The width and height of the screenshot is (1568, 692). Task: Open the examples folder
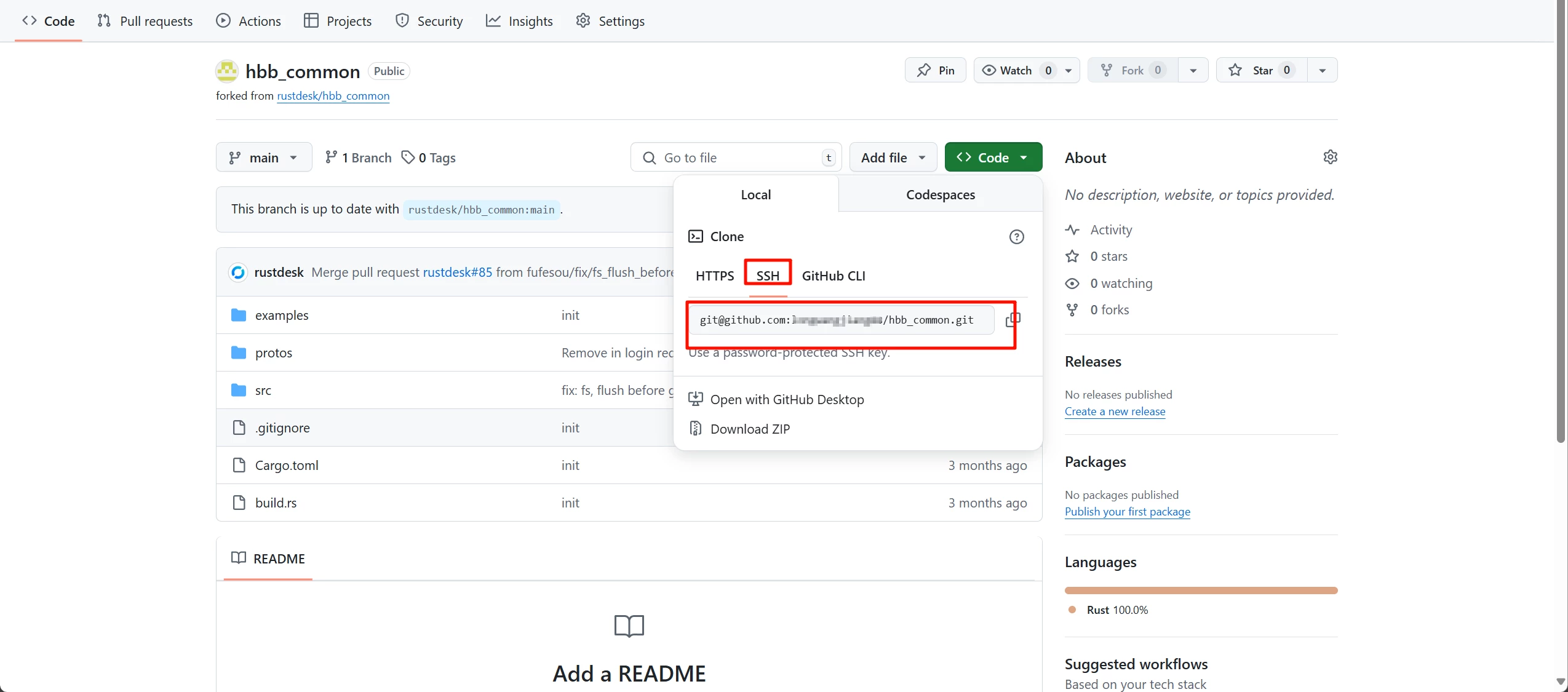(x=281, y=315)
